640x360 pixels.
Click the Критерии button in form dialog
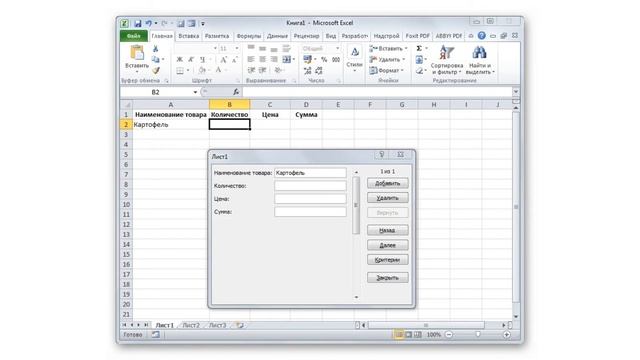pyautogui.click(x=387, y=260)
